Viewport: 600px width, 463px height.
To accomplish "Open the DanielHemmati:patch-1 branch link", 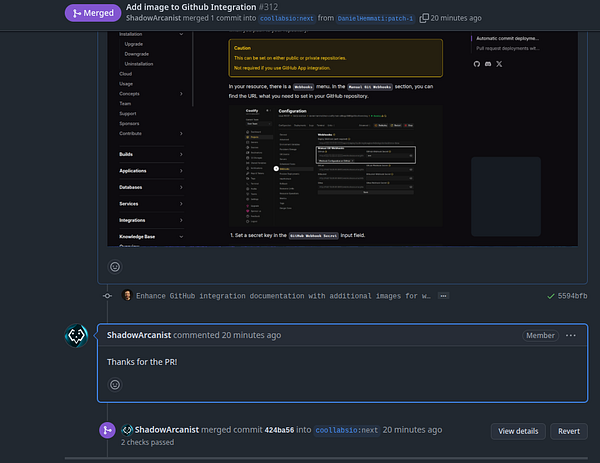I will 375,18.
